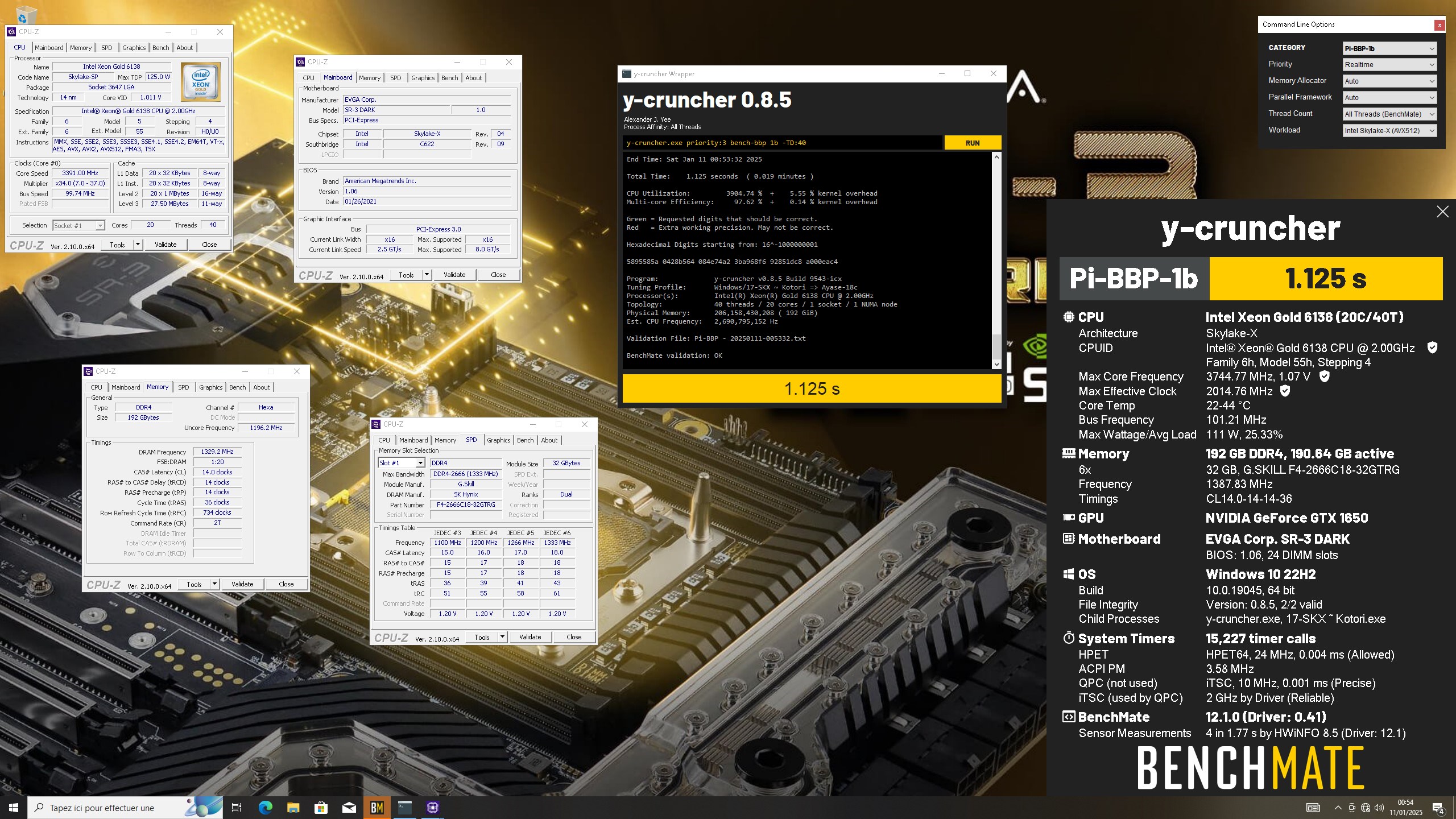Switch to Bench tab in the CPU-Z CPU window
The height and width of the screenshot is (819, 1456).
click(x=161, y=48)
